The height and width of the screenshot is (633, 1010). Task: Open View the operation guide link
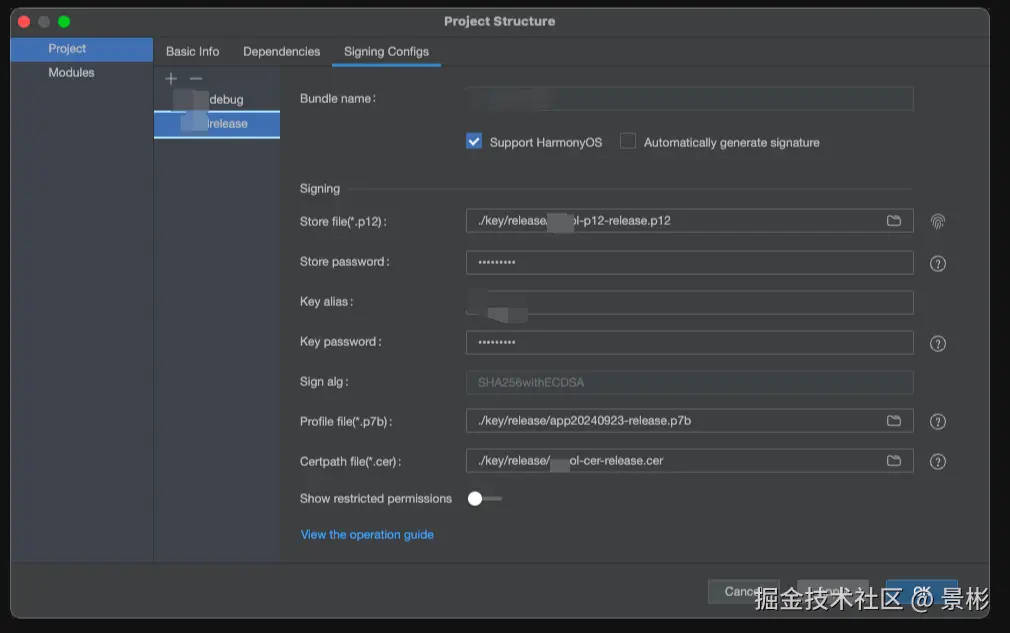coord(367,535)
